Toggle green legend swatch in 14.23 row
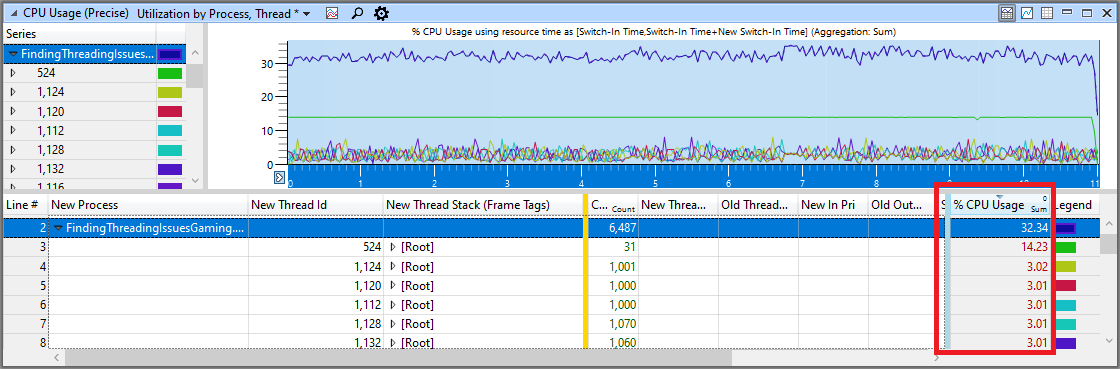 1066,248
